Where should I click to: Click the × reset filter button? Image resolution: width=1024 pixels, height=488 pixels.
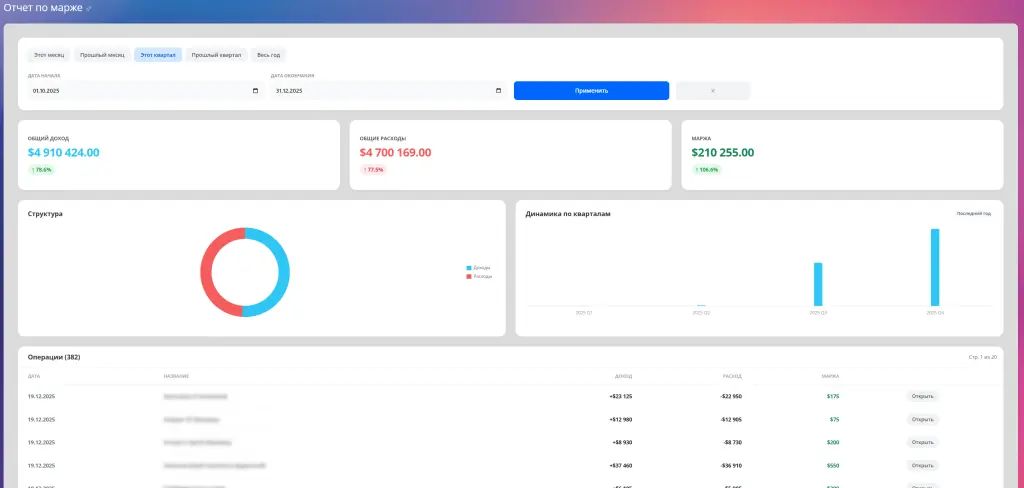[x=712, y=91]
